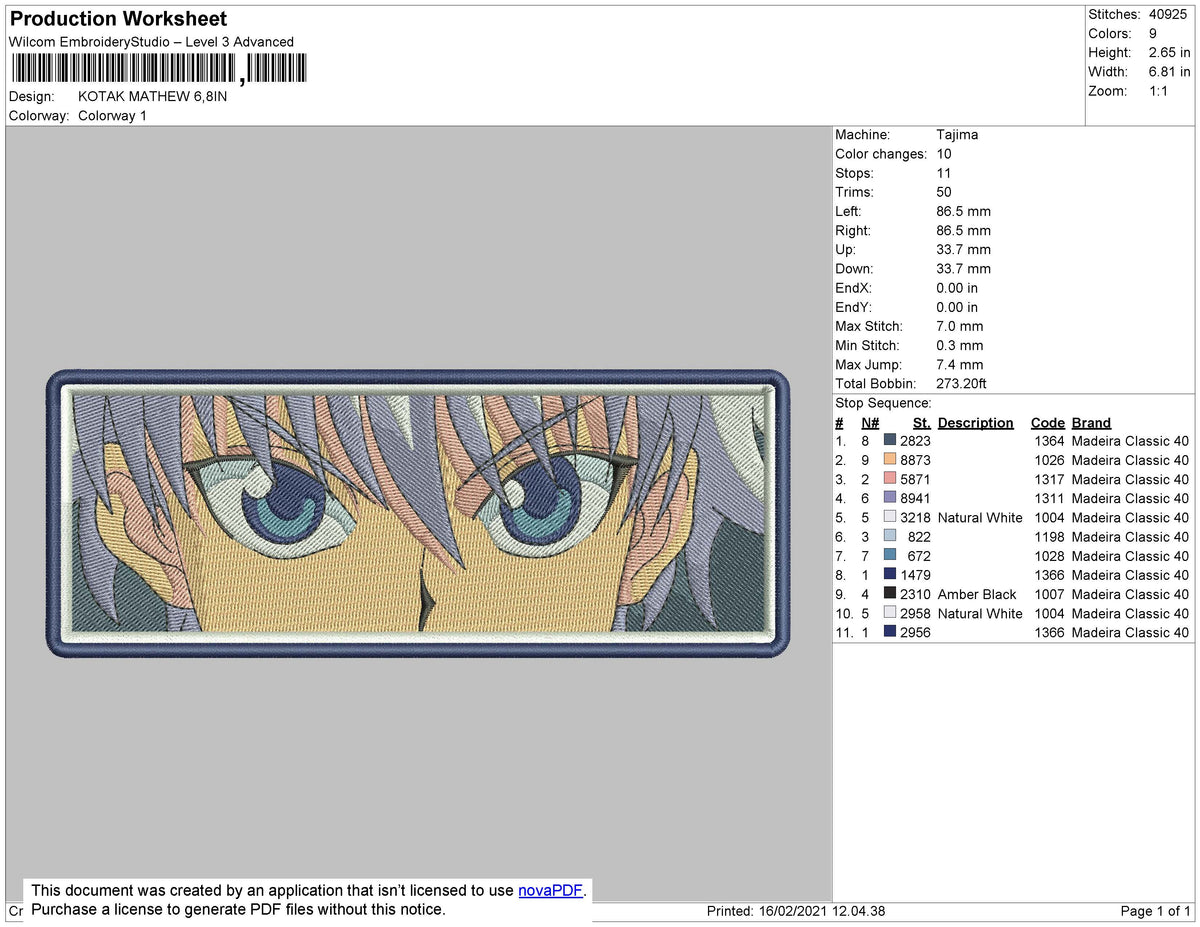Click the Colorway 1 label
Viewport: 1200px width, 927px height.
[112, 115]
